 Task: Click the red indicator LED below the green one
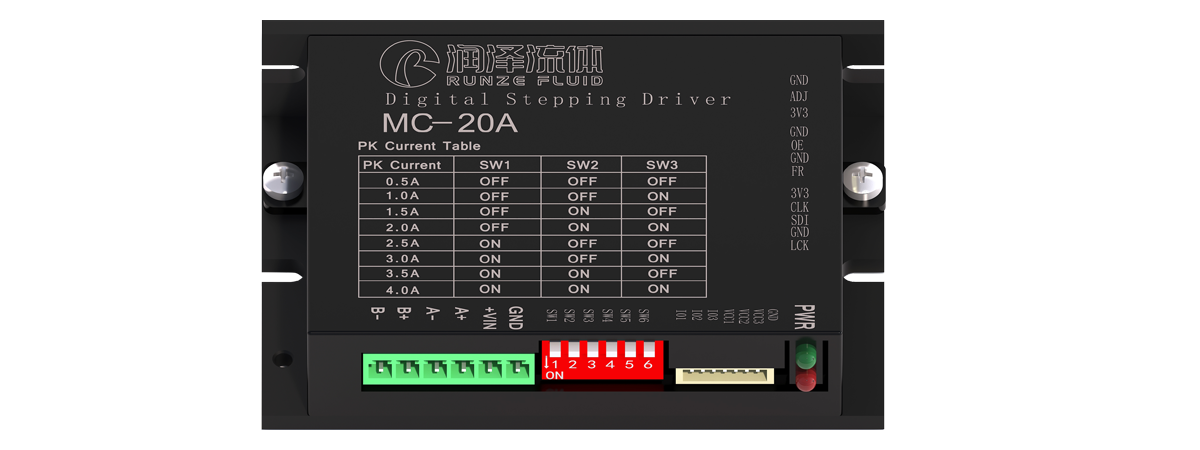coord(805,379)
